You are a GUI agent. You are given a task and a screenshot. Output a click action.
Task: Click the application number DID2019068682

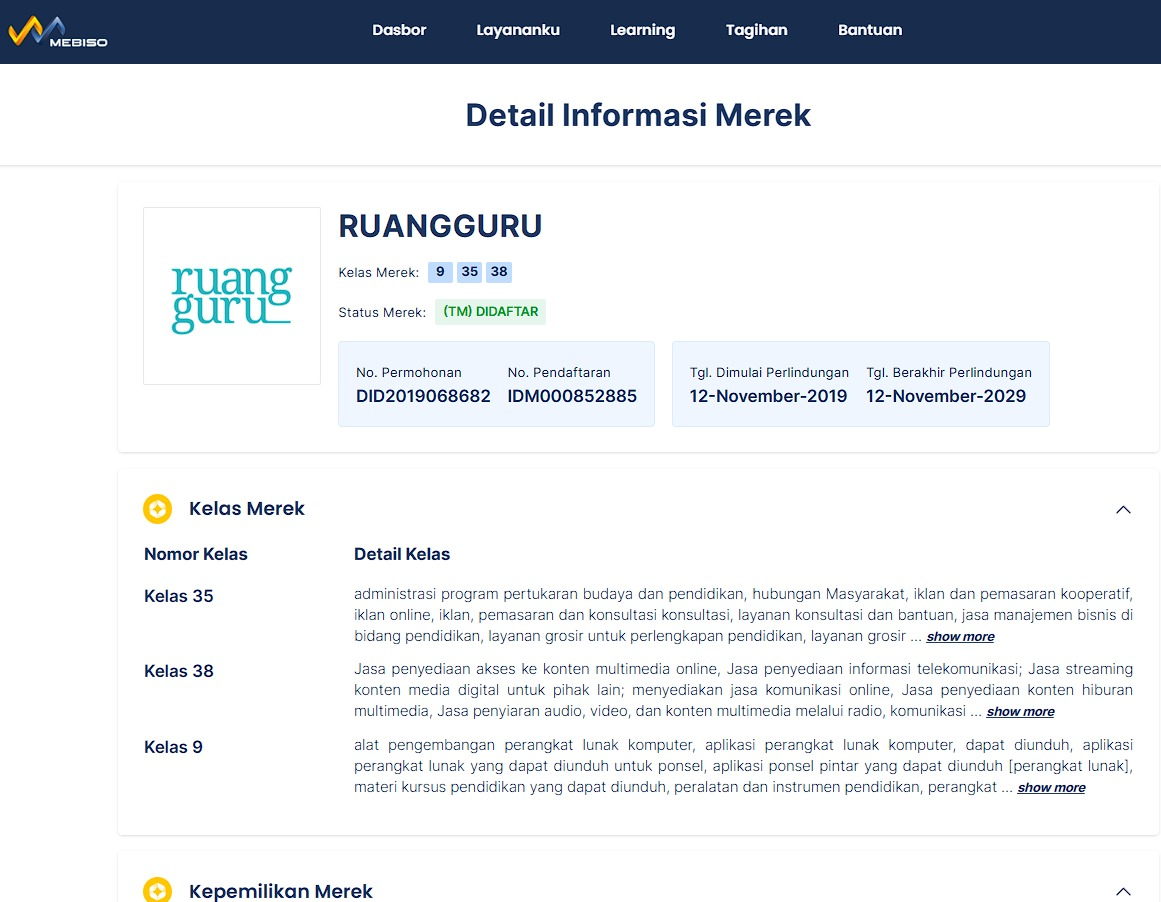point(423,396)
